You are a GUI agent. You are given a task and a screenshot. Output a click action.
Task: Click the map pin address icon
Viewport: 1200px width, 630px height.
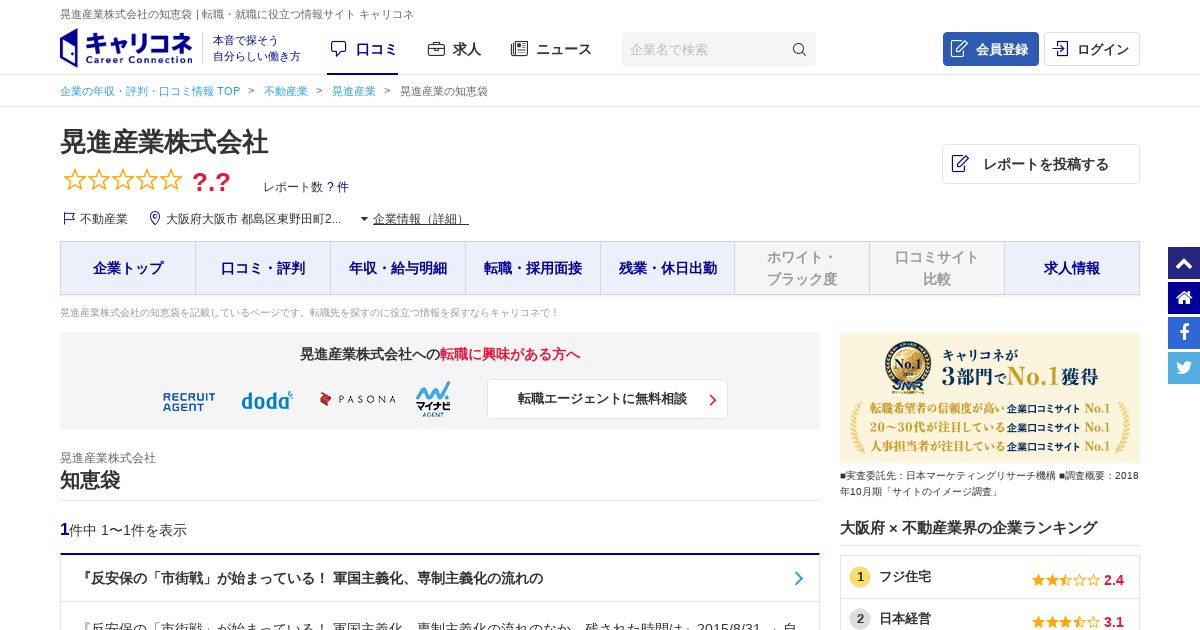point(155,218)
